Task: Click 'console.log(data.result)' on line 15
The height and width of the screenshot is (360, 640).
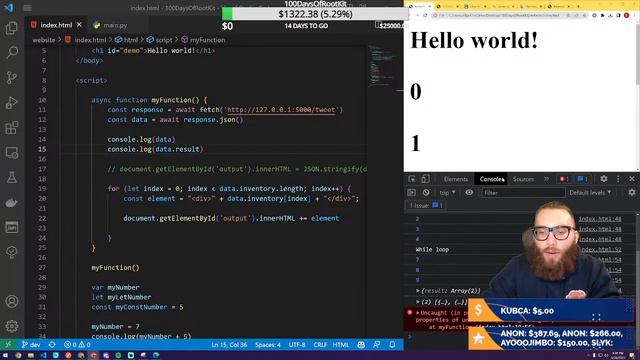Action: (155, 149)
